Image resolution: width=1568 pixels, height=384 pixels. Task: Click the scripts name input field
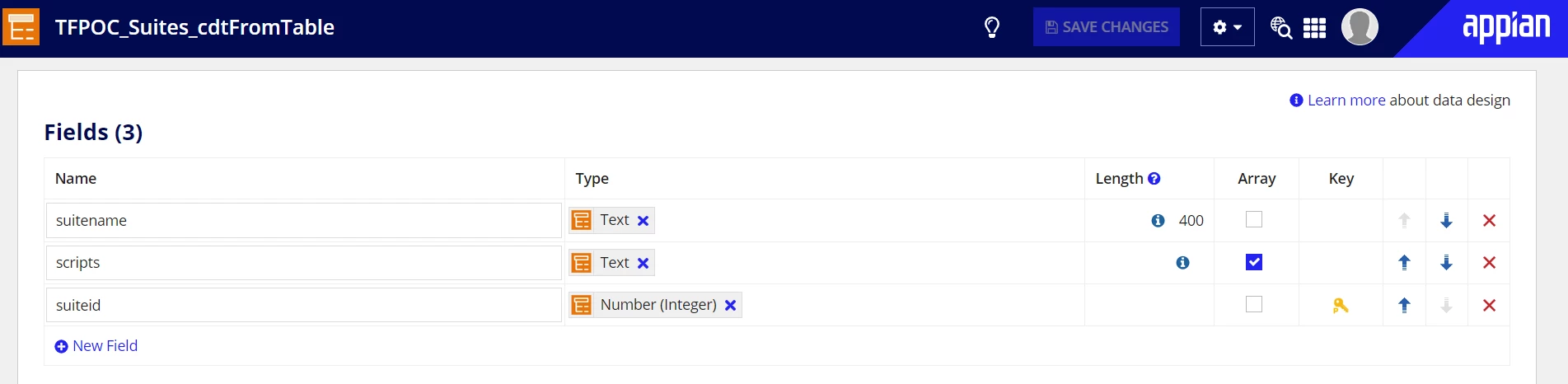pos(304,263)
